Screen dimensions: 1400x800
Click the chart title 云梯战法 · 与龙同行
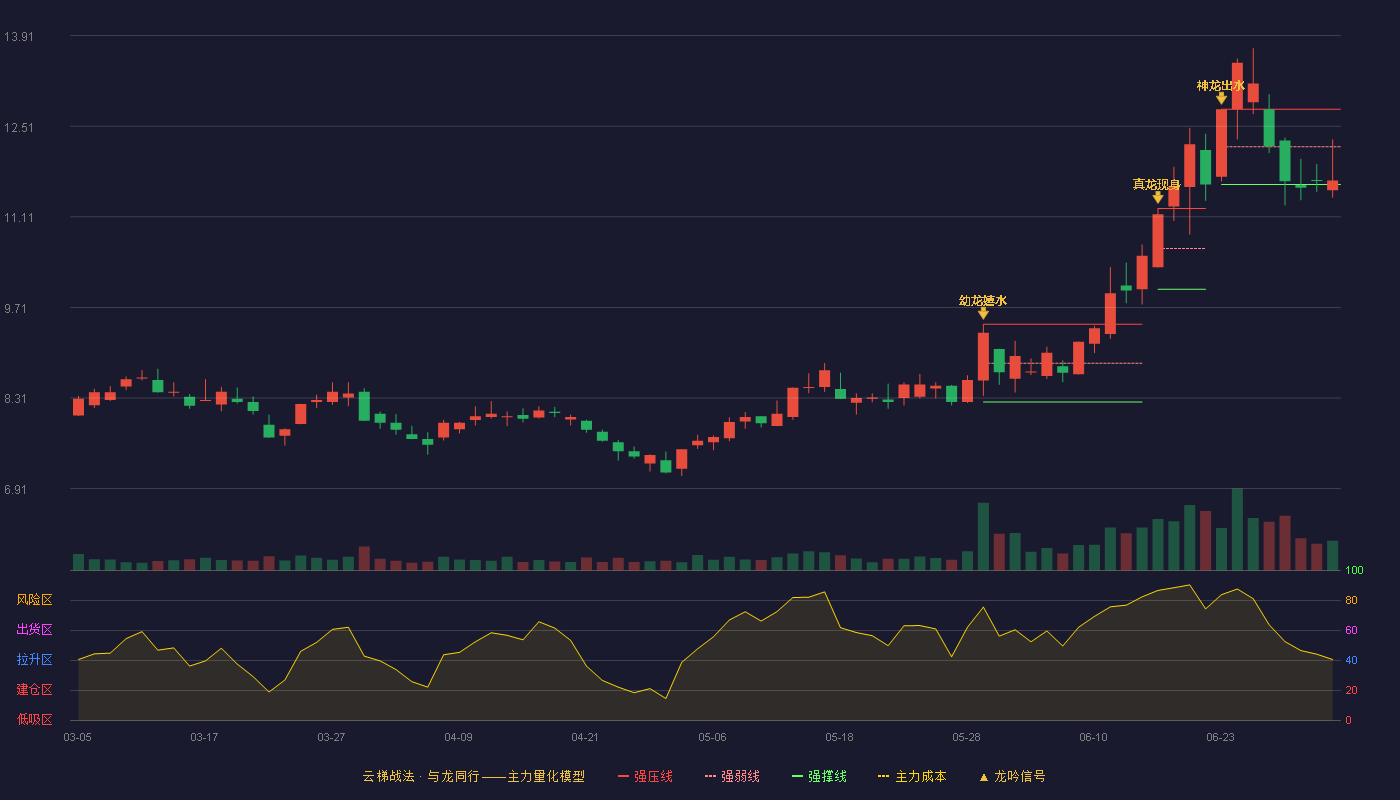(421, 776)
